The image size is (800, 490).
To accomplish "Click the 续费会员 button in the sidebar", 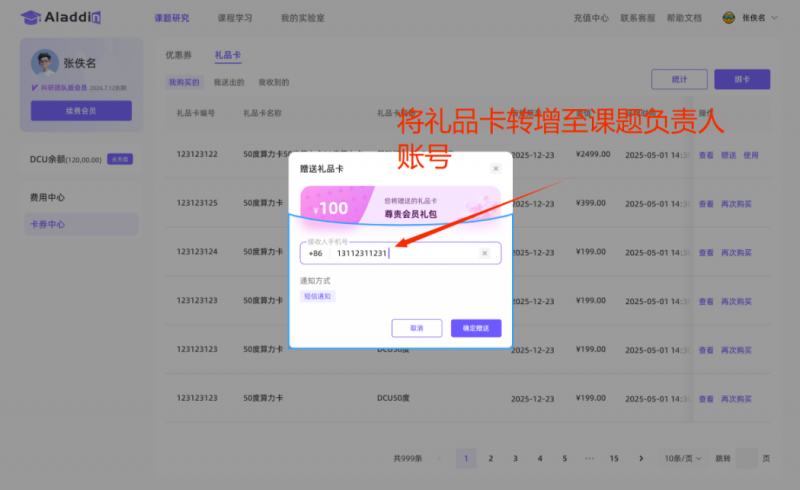I will click(x=81, y=111).
